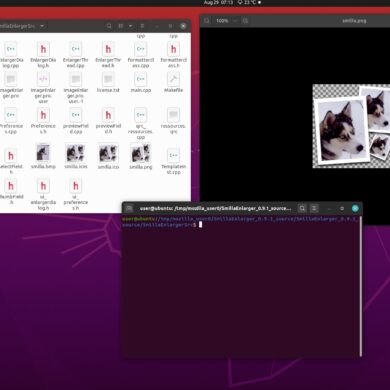Viewport: 390px width, 390px height.
Task: Select the ressources.qrc file
Action: (173, 121)
